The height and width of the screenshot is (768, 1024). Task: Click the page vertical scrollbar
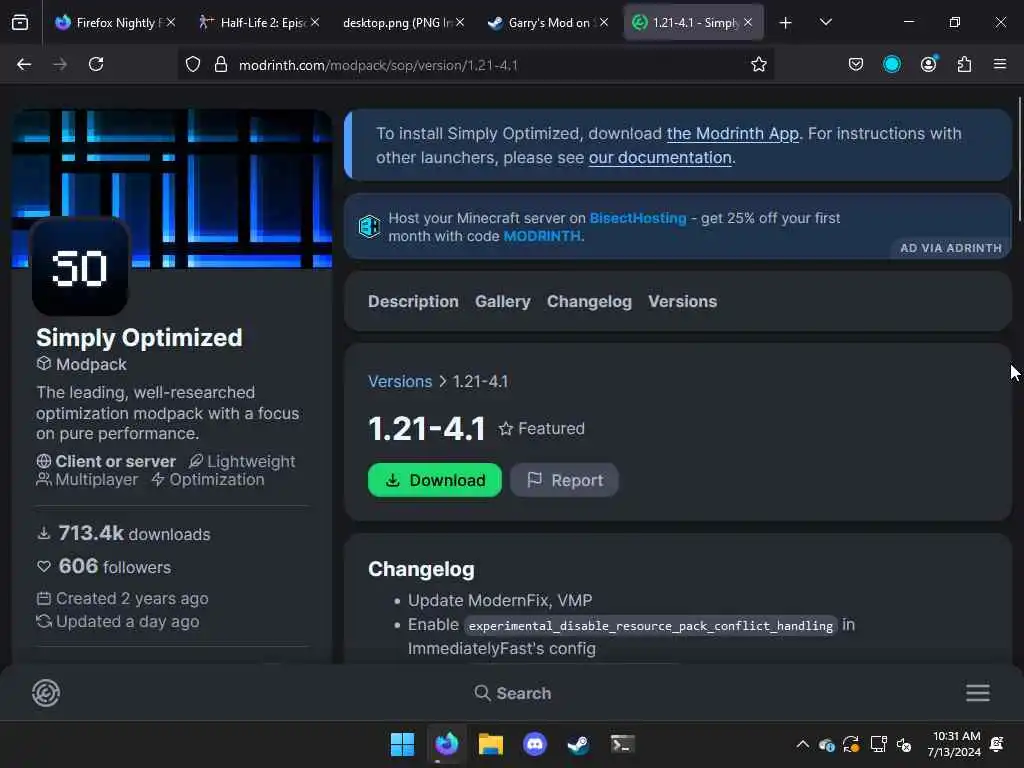[1019, 159]
